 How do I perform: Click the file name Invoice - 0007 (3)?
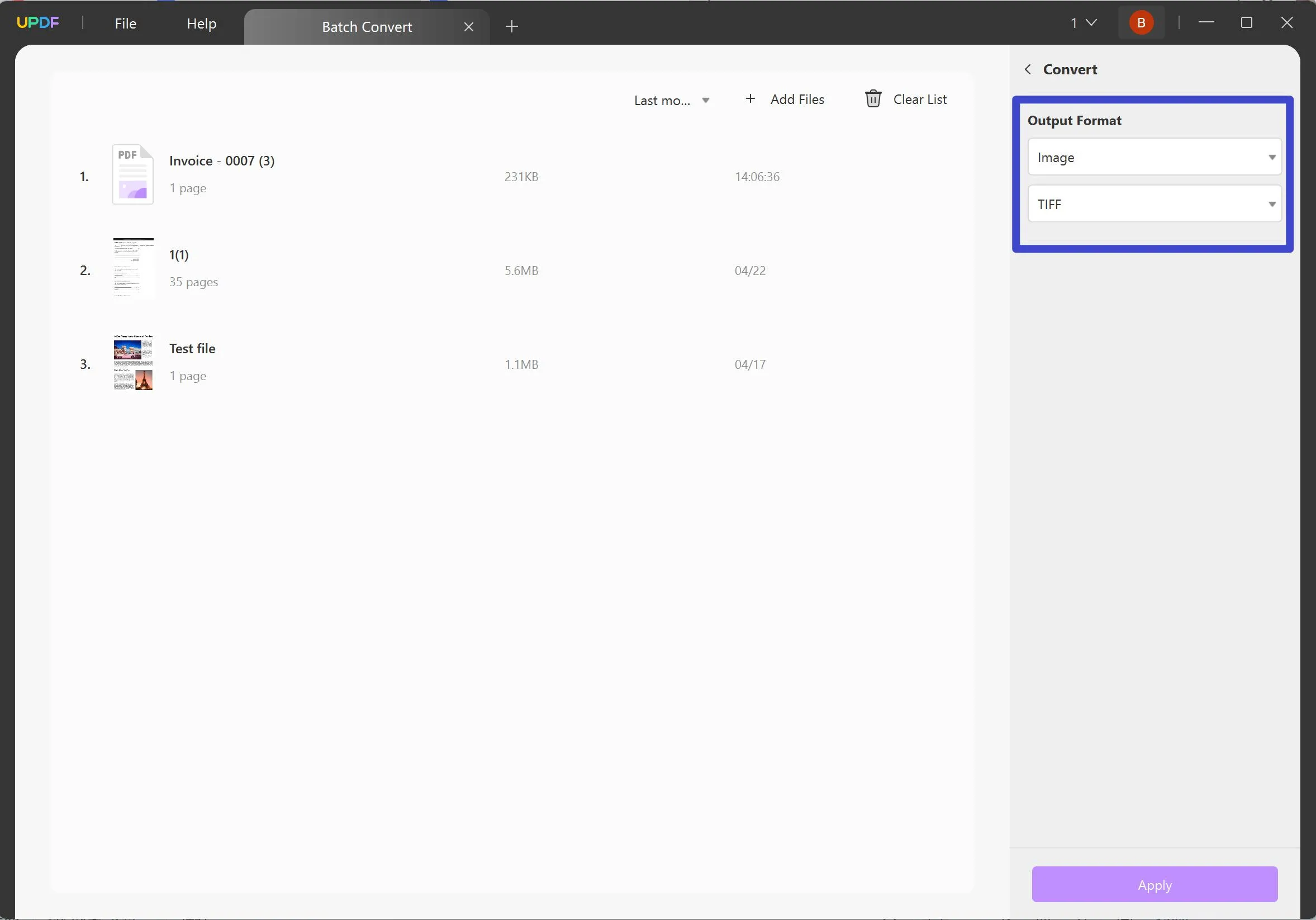[222, 161]
